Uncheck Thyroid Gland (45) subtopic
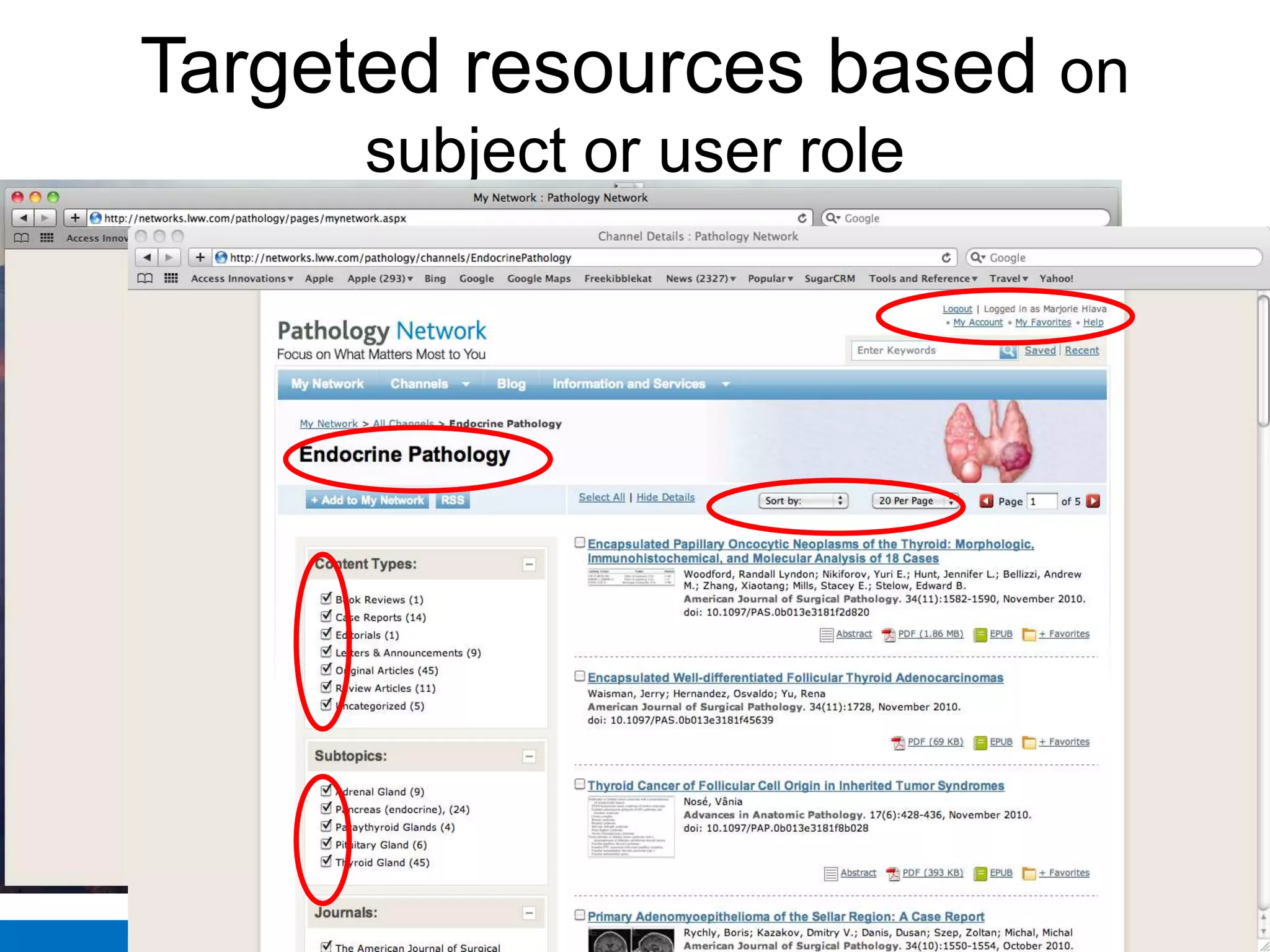1270x952 pixels. [x=326, y=862]
